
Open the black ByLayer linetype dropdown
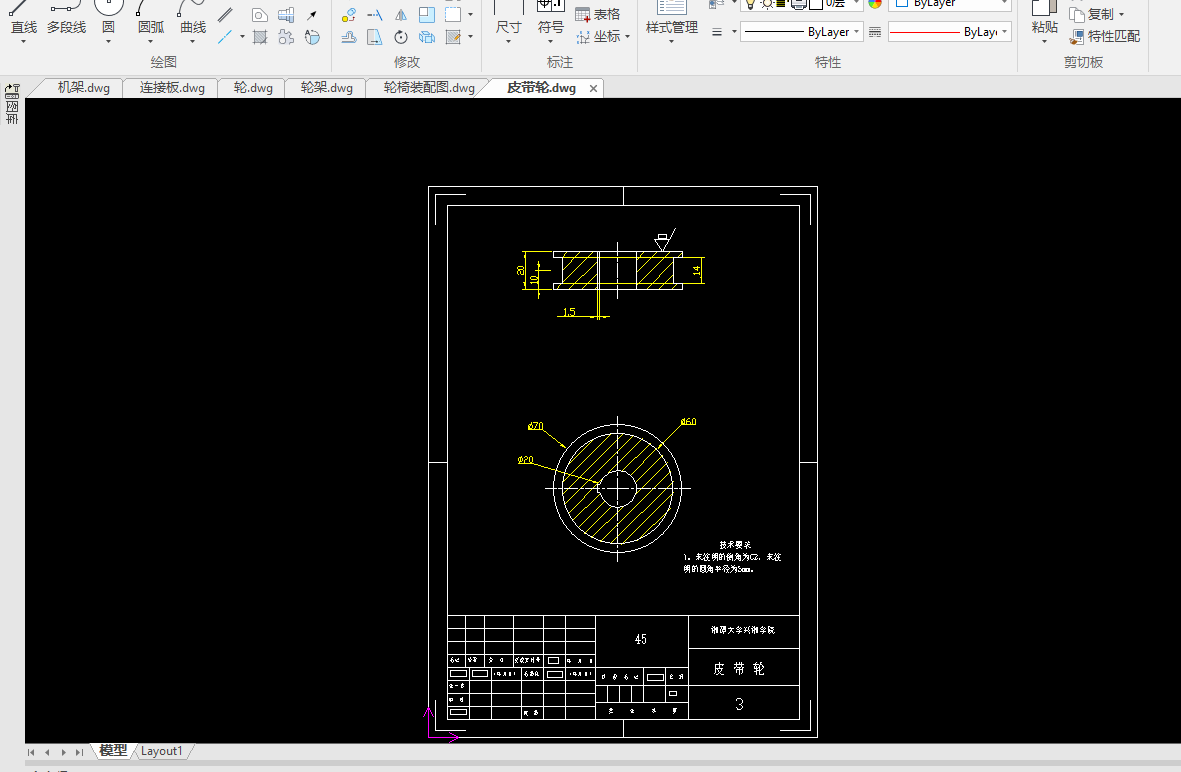tap(801, 32)
